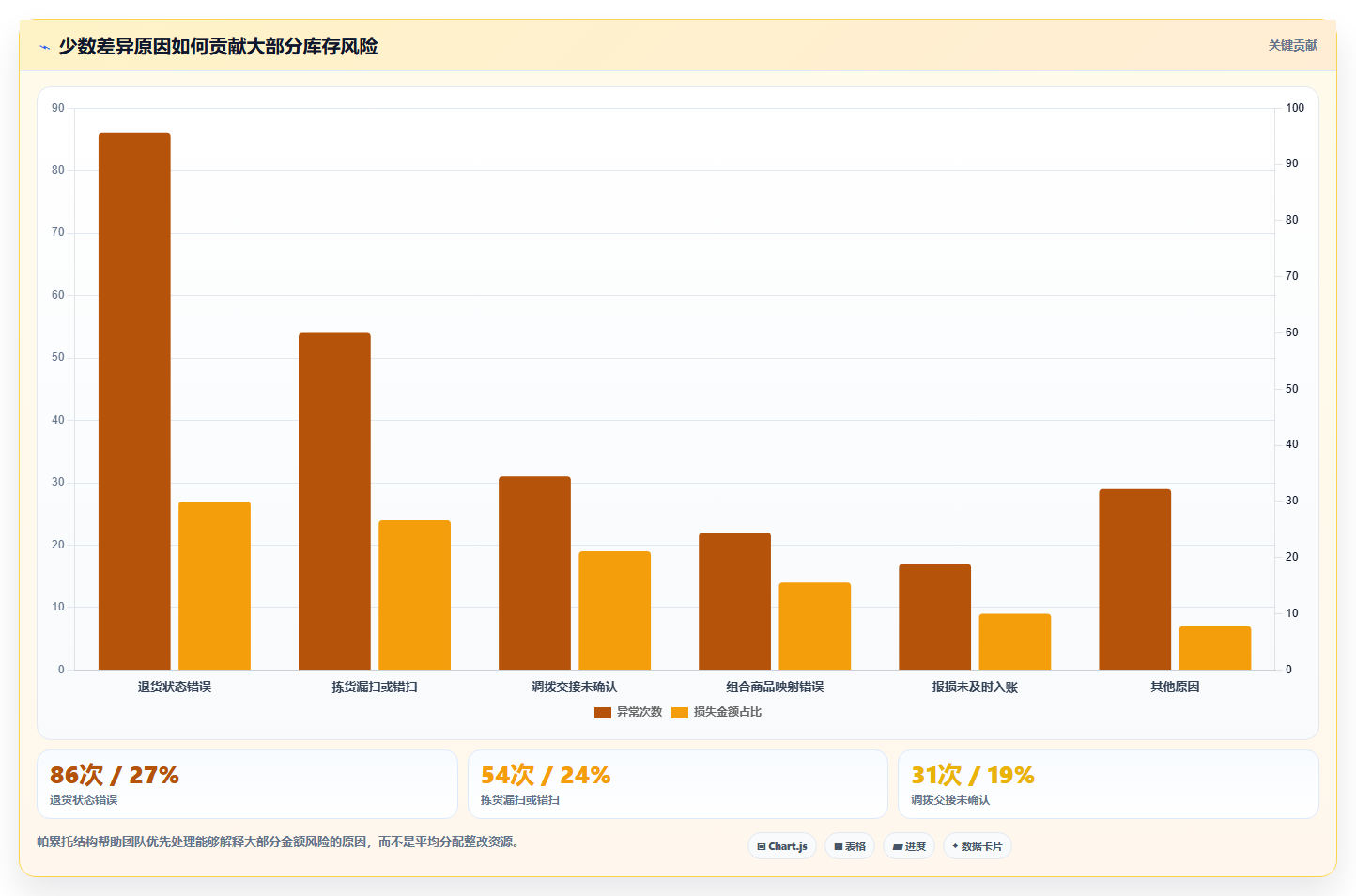Image resolution: width=1356 pixels, height=896 pixels.
Task: Click the 100 tick on right axis
Action: (x=1295, y=108)
